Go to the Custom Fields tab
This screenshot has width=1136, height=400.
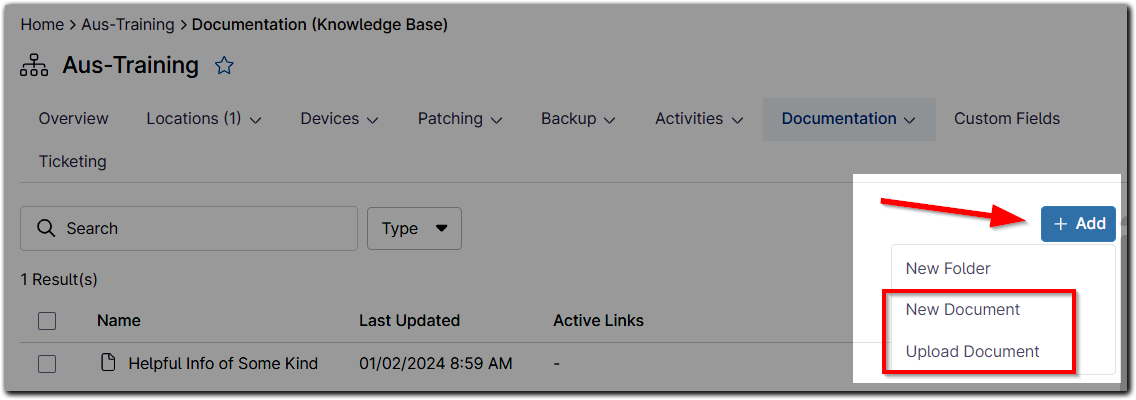[x=1006, y=119]
